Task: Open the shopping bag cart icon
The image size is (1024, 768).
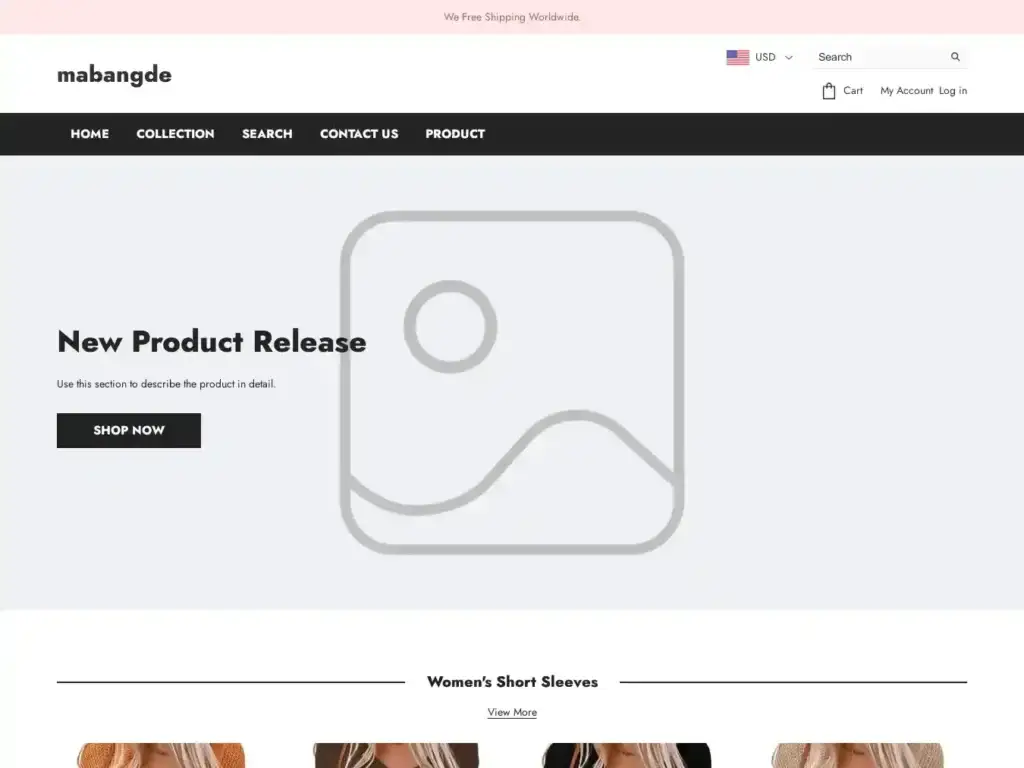Action: (829, 91)
